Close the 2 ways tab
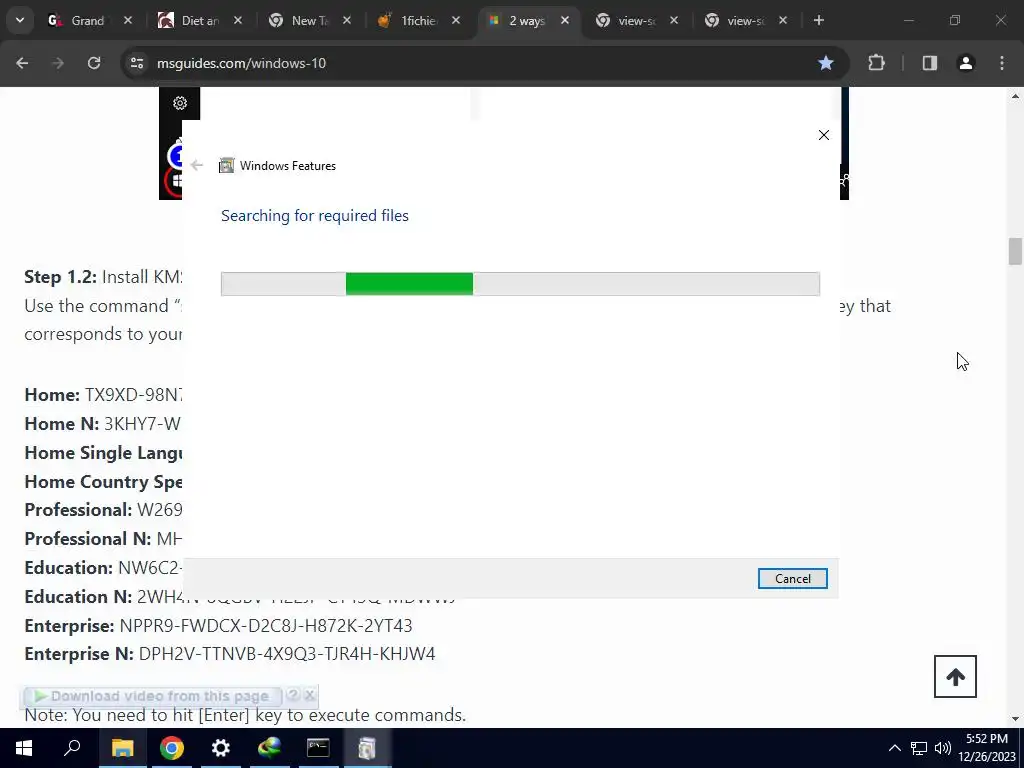1024x768 pixels. click(x=565, y=21)
